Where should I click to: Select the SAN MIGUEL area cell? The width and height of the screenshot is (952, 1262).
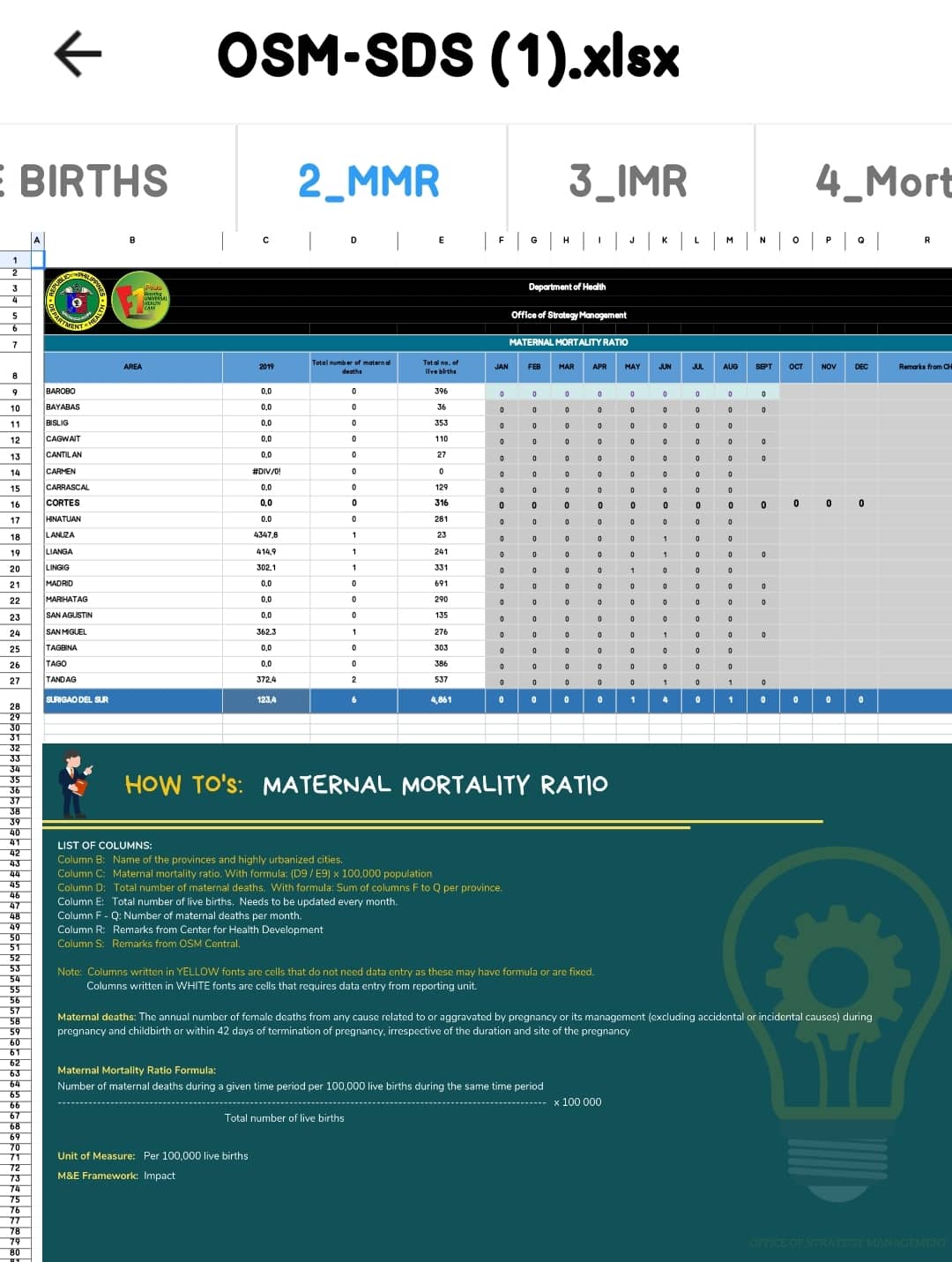(x=133, y=631)
